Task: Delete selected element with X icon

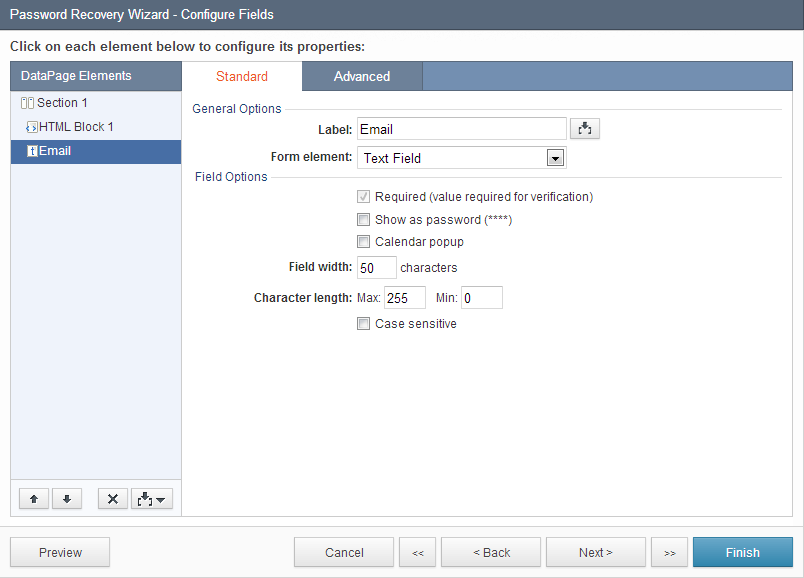Action: tap(113, 499)
